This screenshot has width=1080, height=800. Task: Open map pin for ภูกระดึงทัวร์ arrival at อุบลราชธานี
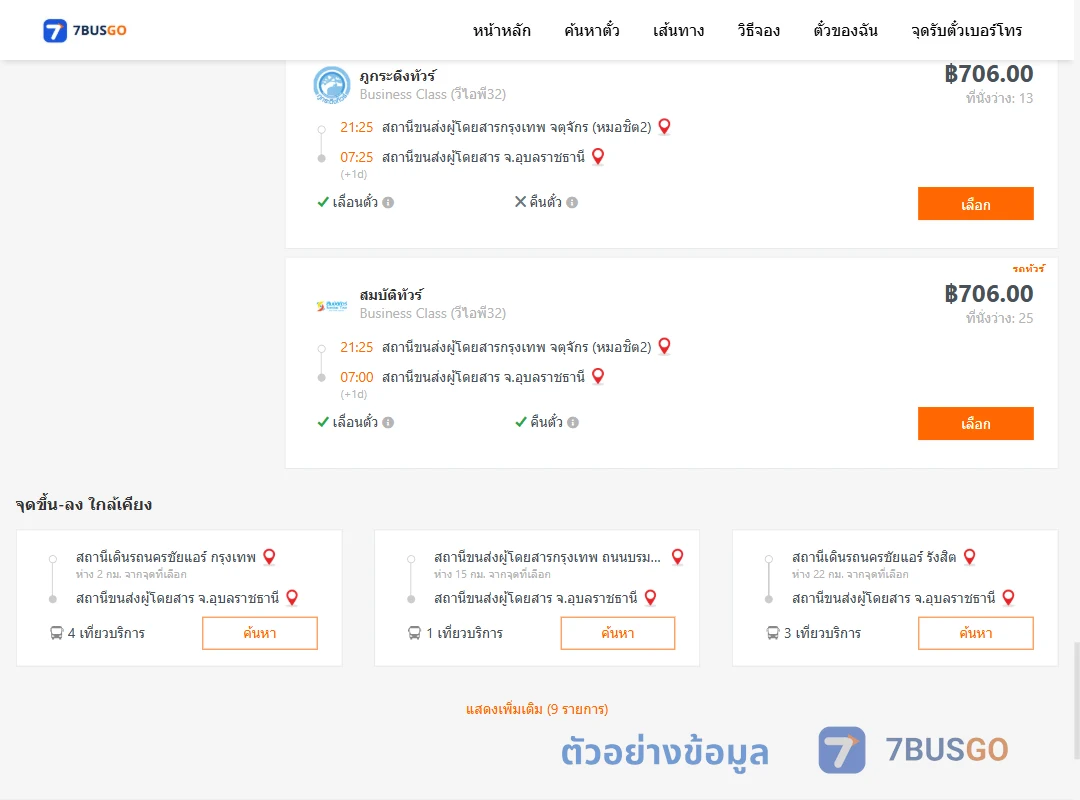(598, 157)
